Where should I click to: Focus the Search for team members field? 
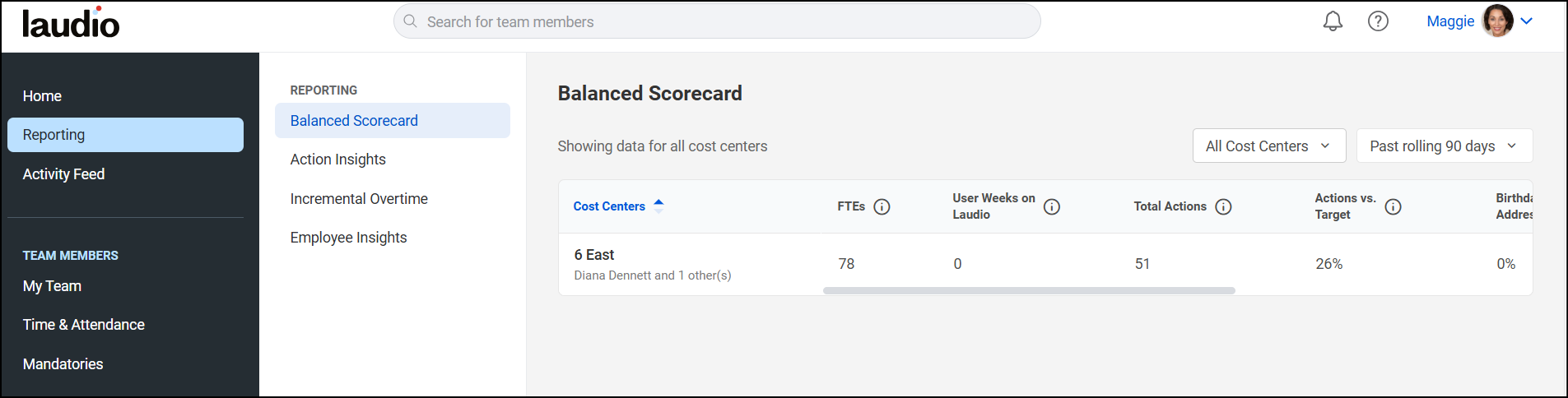(717, 21)
